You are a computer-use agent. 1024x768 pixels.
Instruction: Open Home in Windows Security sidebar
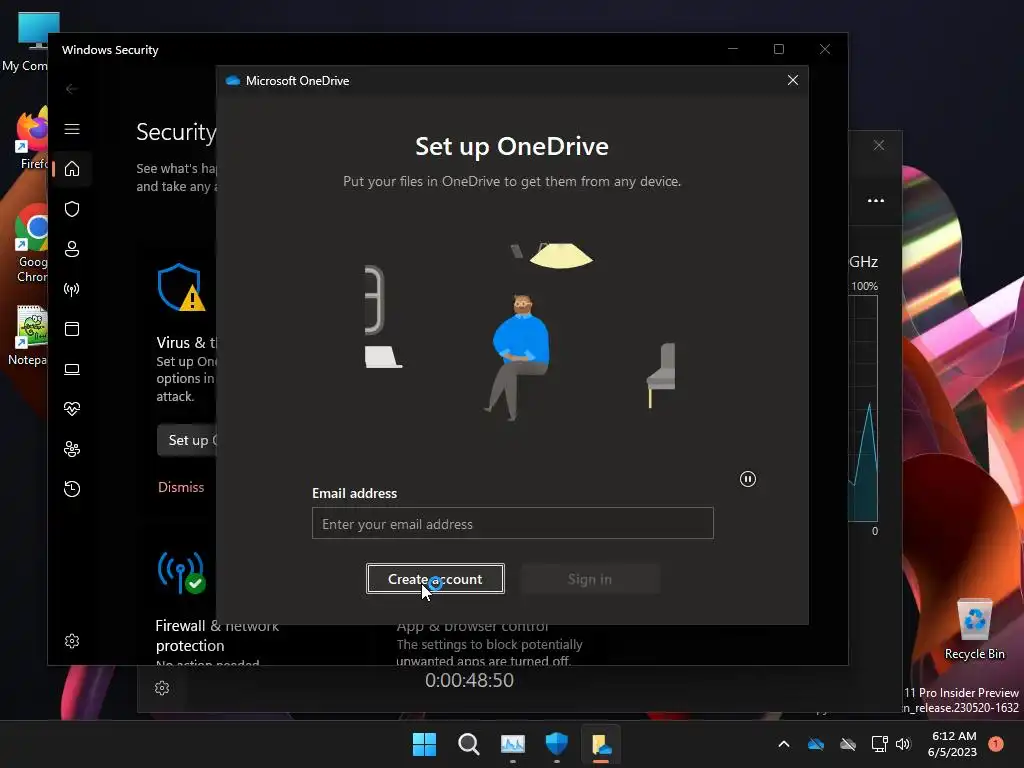tap(72, 169)
